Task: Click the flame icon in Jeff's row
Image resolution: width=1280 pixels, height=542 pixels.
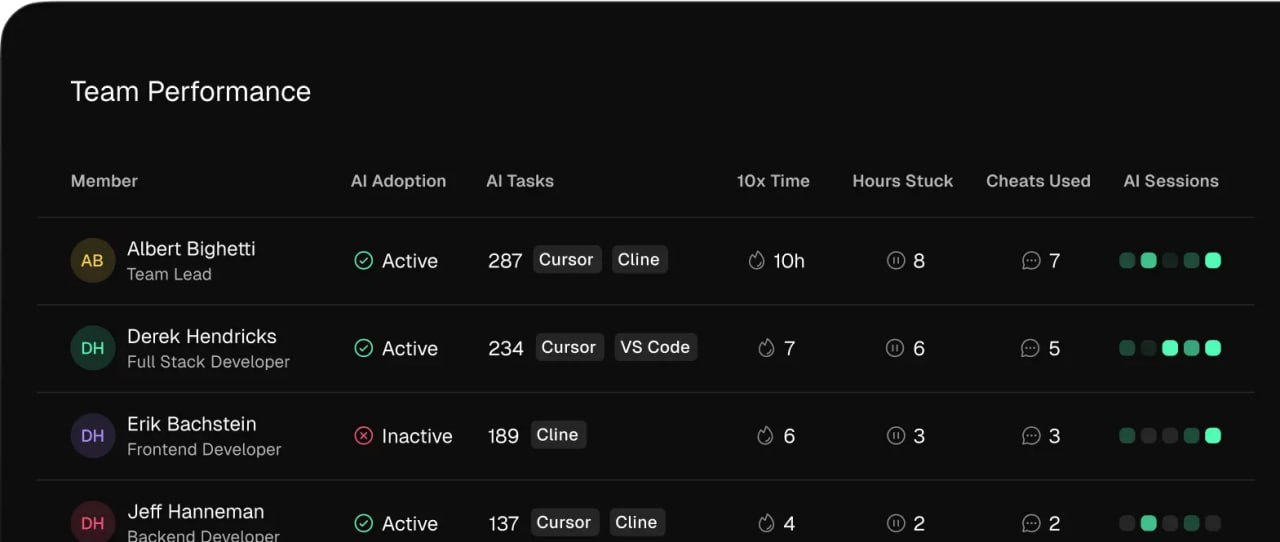Action: (766, 523)
